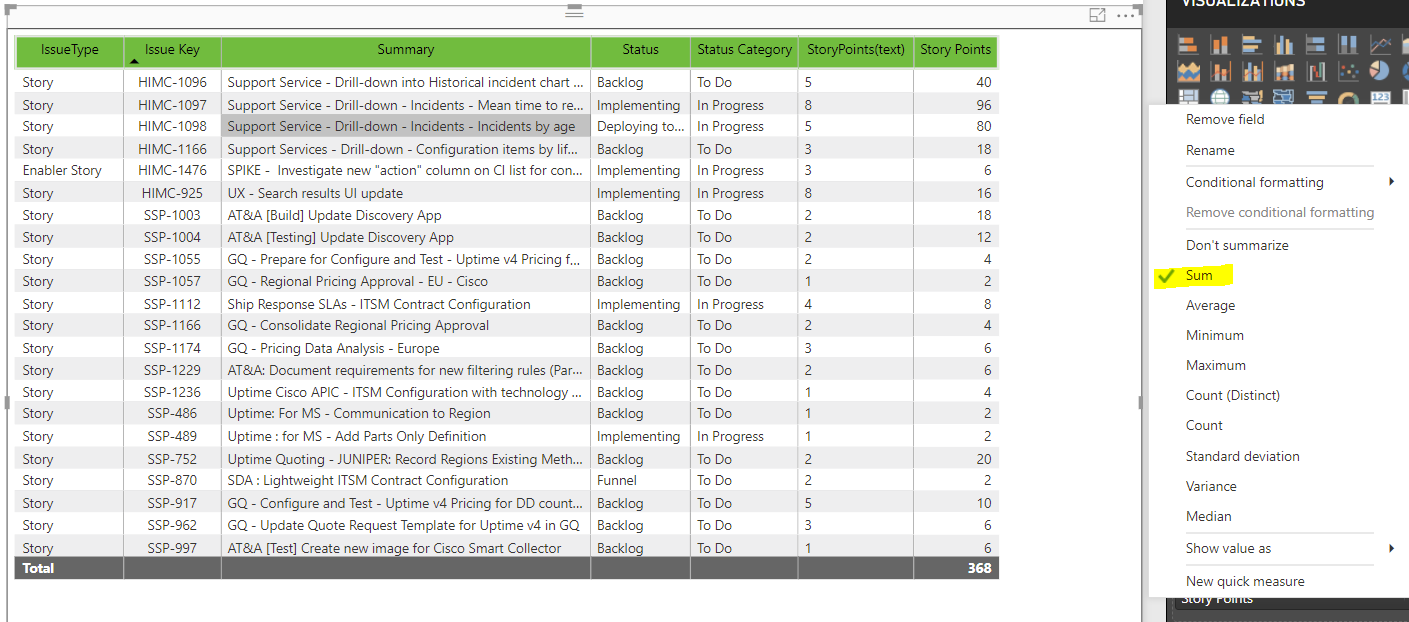Select Maximum aggregation
The width and height of the screenshot is (1409, 622).
1216,365
